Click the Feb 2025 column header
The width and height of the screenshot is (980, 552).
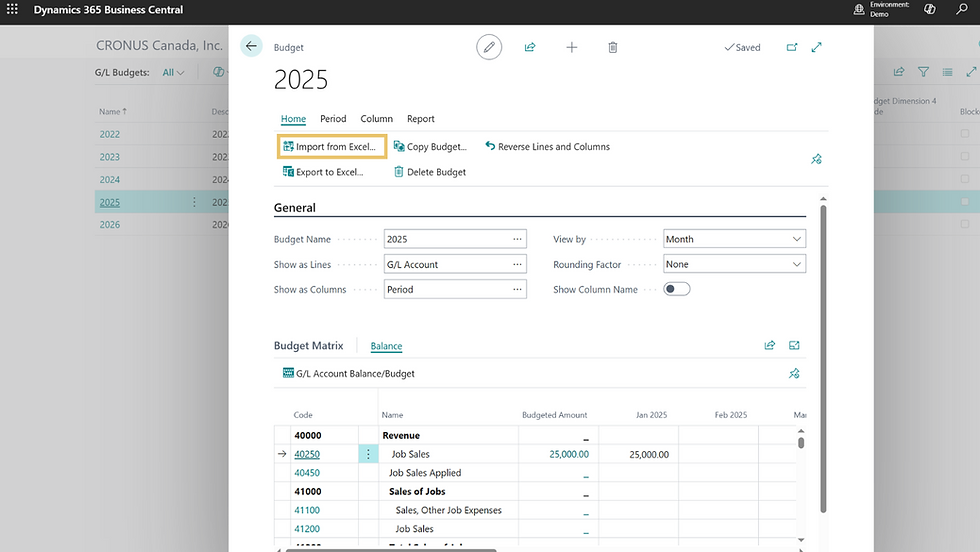[x=731, y=414]
